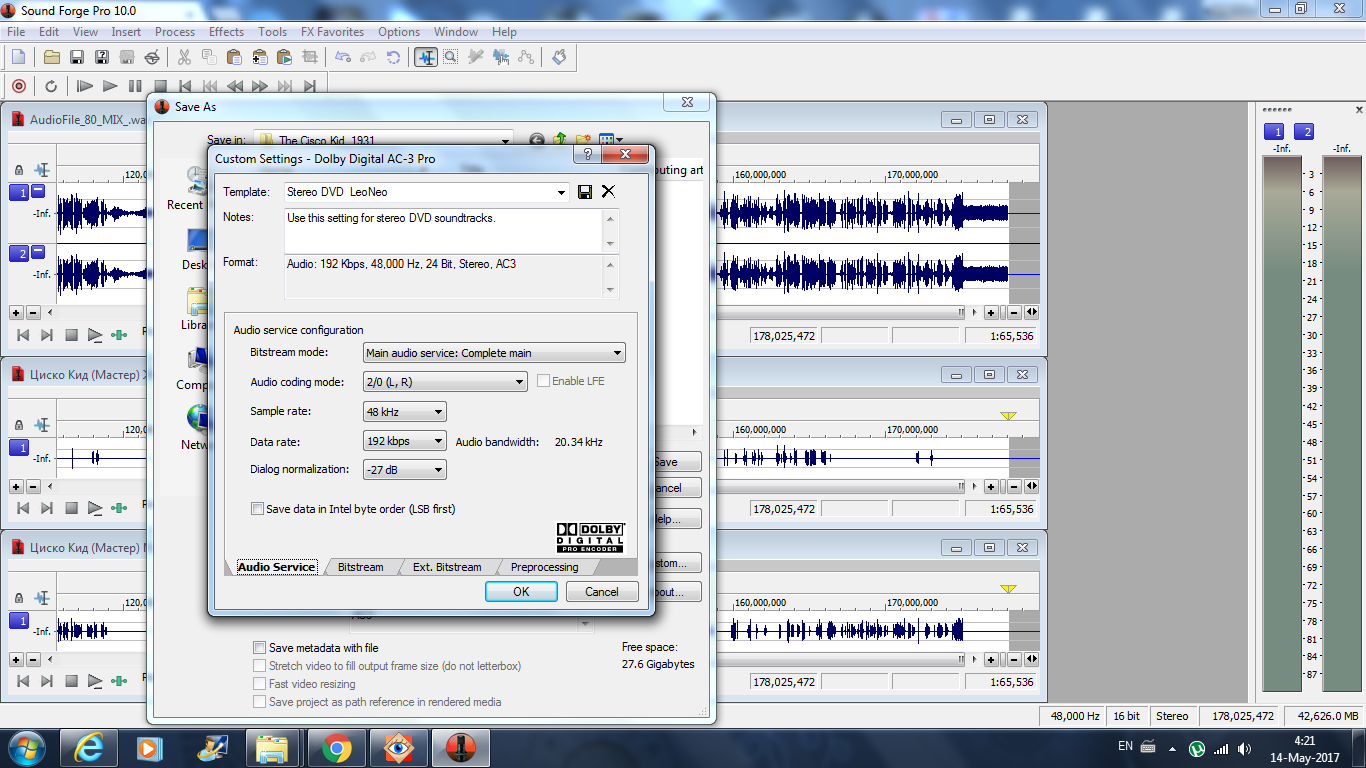Select the Edit tool in toolbar
This screenshot has height=768, width=1366.
426,57
